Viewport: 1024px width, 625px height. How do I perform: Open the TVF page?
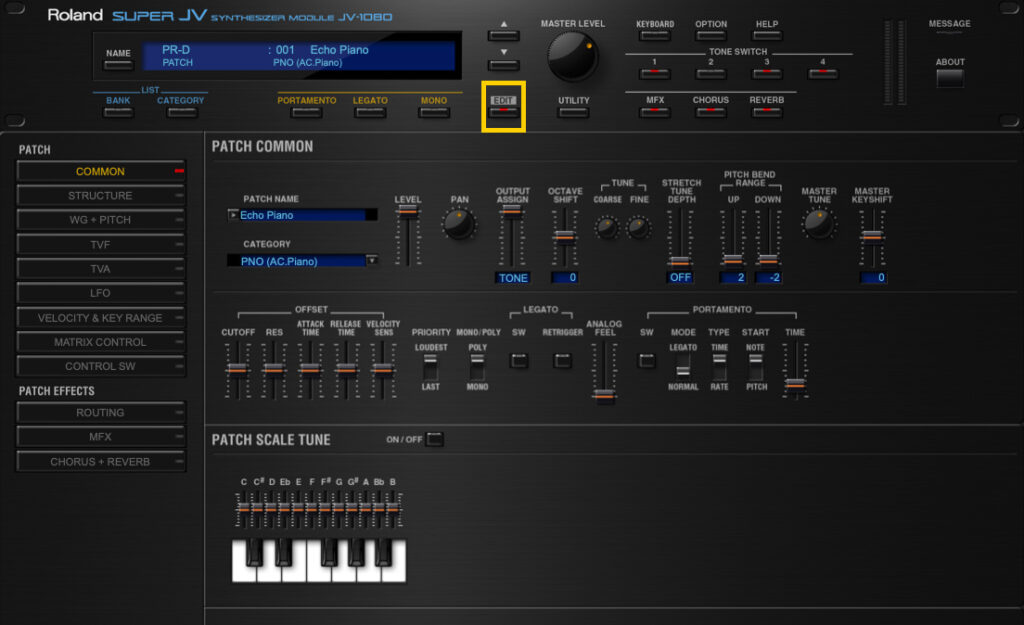pos(101,244)
